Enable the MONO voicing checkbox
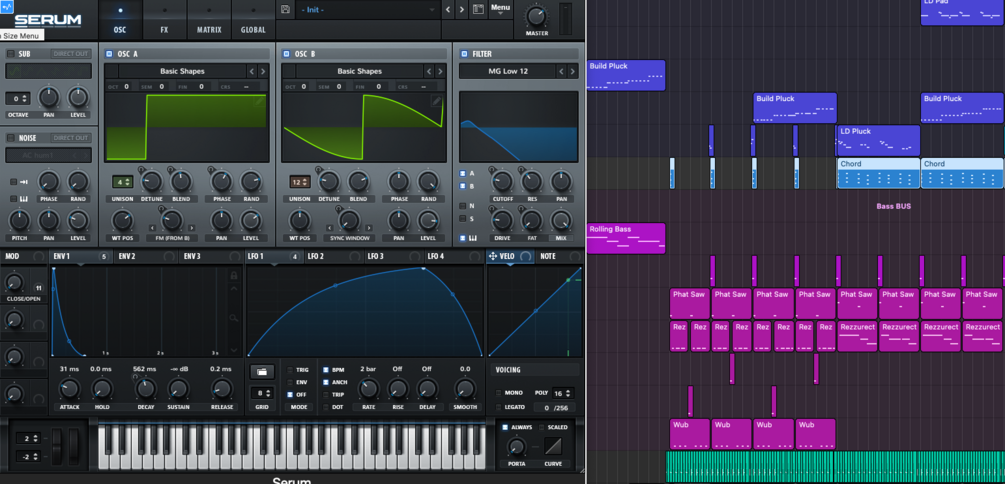 (499, 392)
